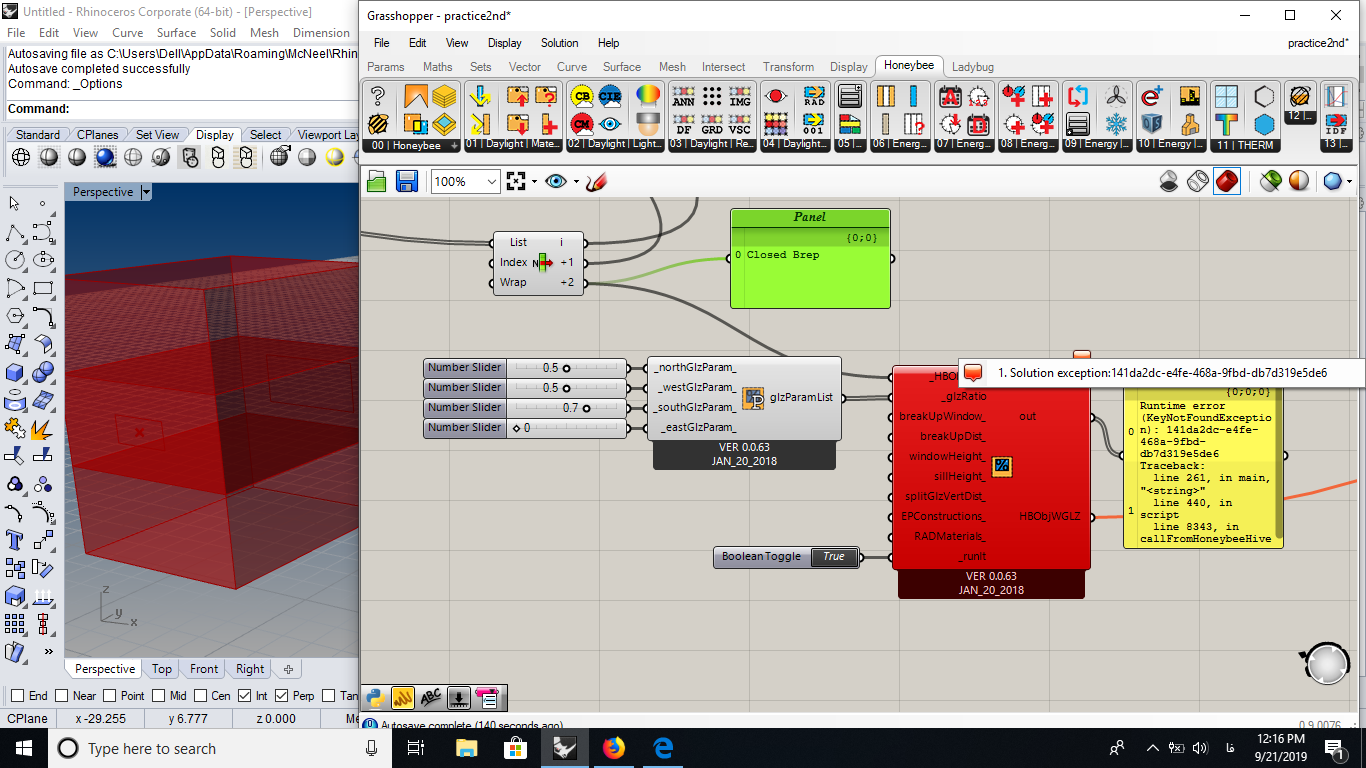Viewport: 1366px width, 768px height.
Task: Open the CPlanes toolbar tab in Rhino
Action: tap(98, 135)
